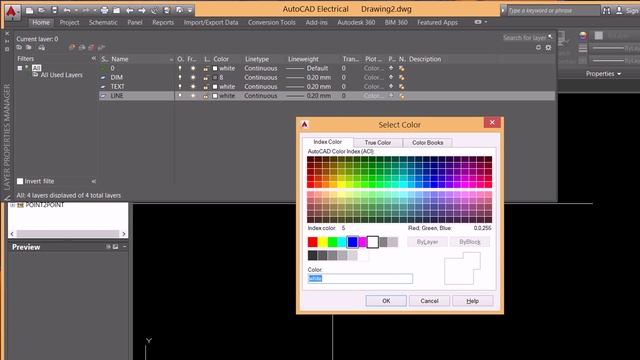This screenshot has height=360, width=640.
Task: Click the Name column header
Action: tap(120, 59)
